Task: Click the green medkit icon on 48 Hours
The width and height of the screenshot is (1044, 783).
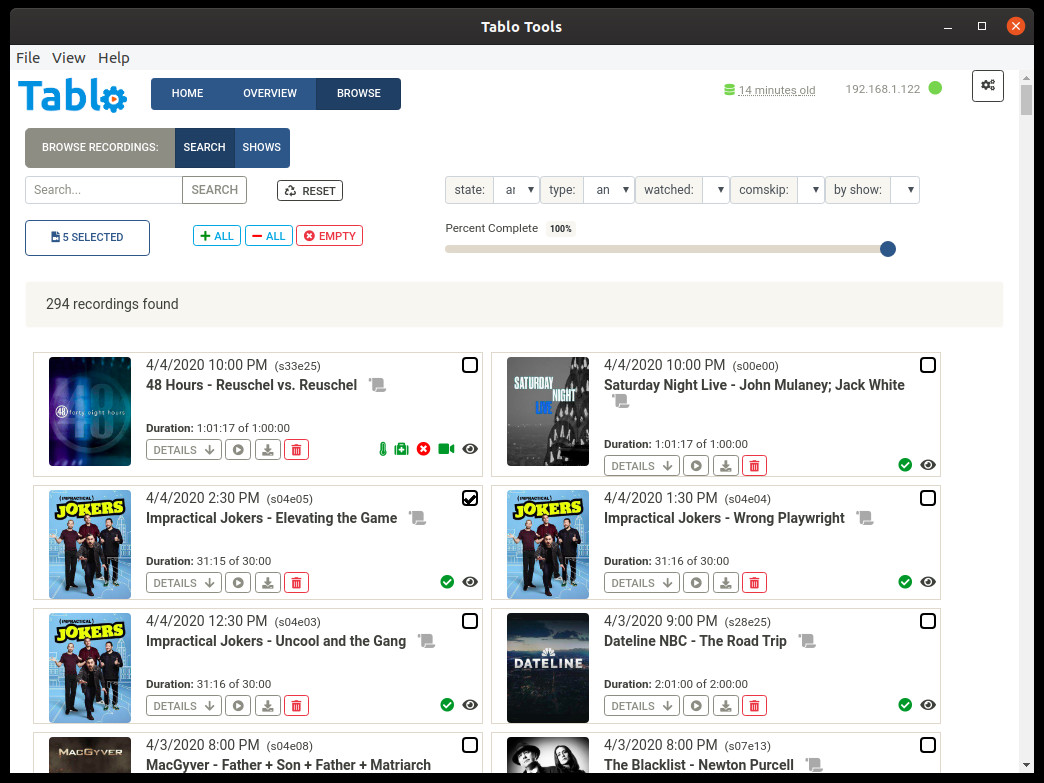Action: 401,449
